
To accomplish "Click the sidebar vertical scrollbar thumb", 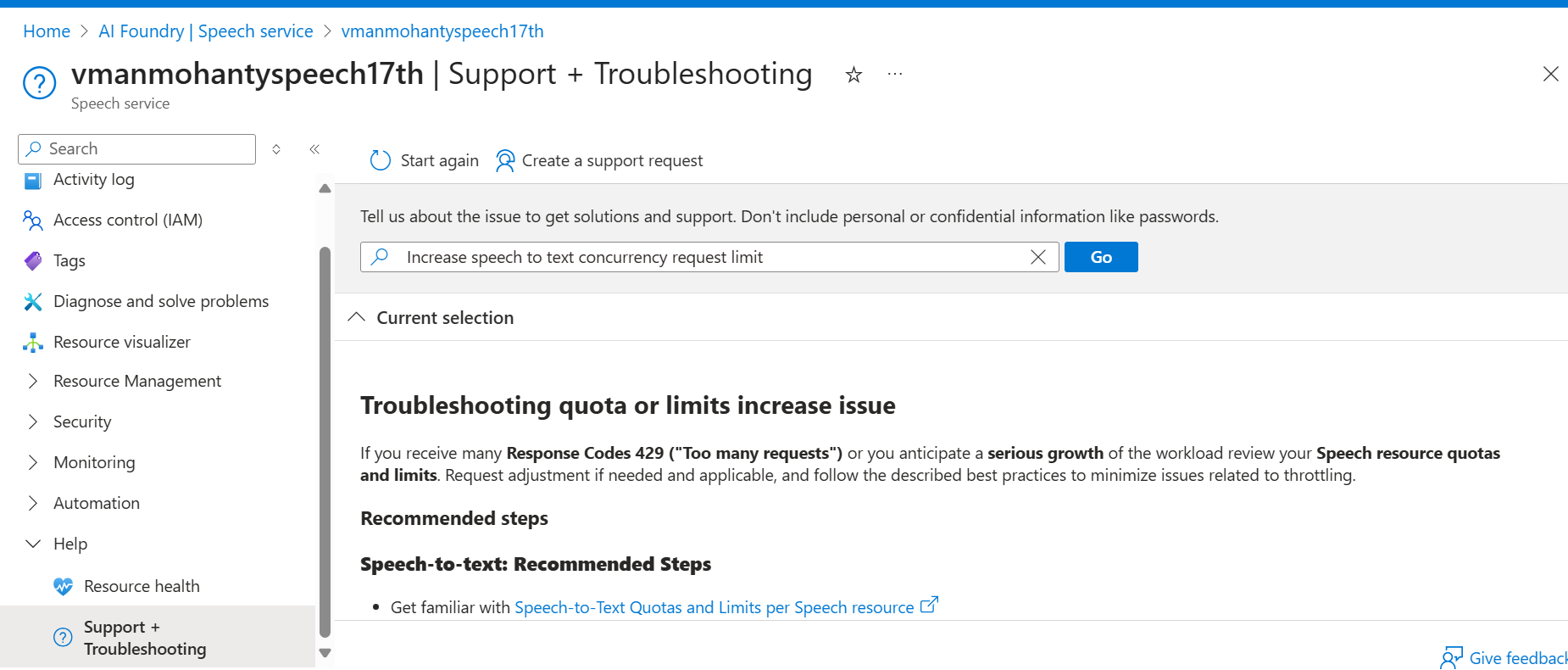I will coord(325,441).
